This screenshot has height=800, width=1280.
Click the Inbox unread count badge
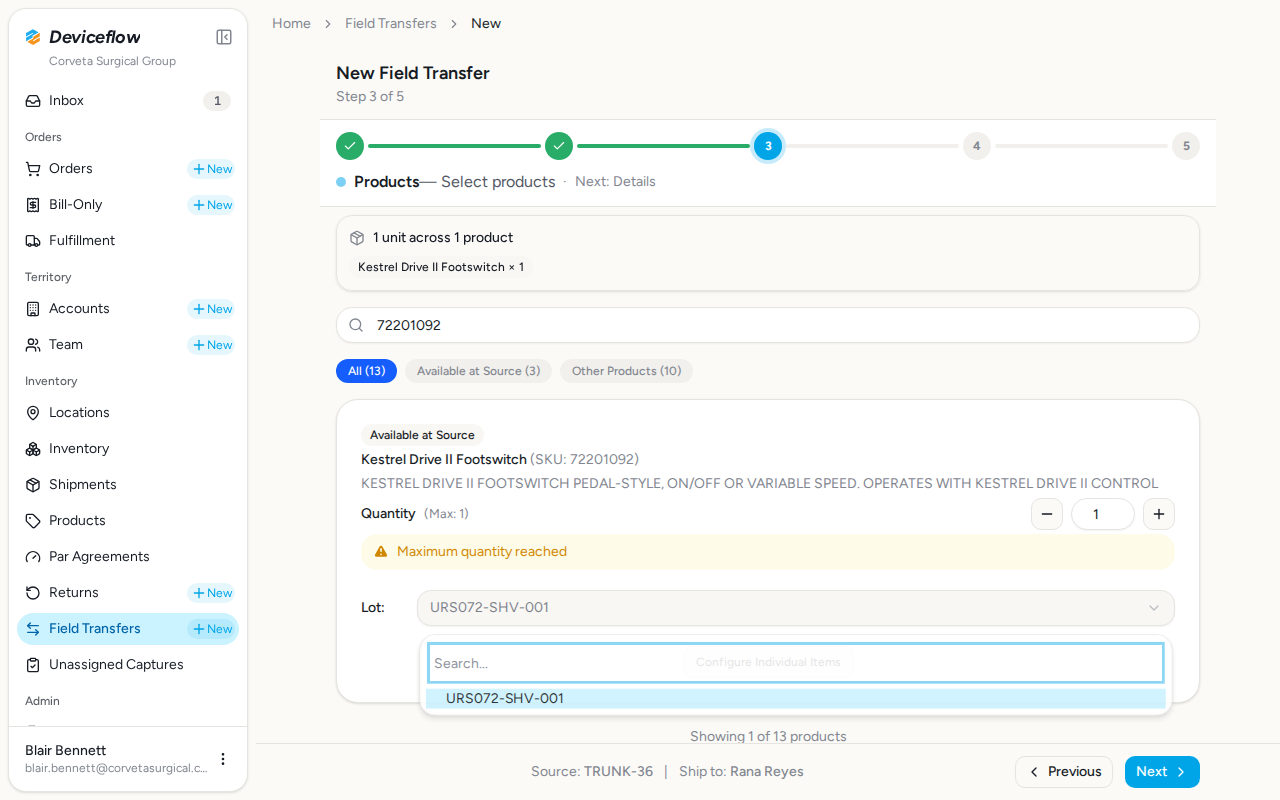click(217, 101)
